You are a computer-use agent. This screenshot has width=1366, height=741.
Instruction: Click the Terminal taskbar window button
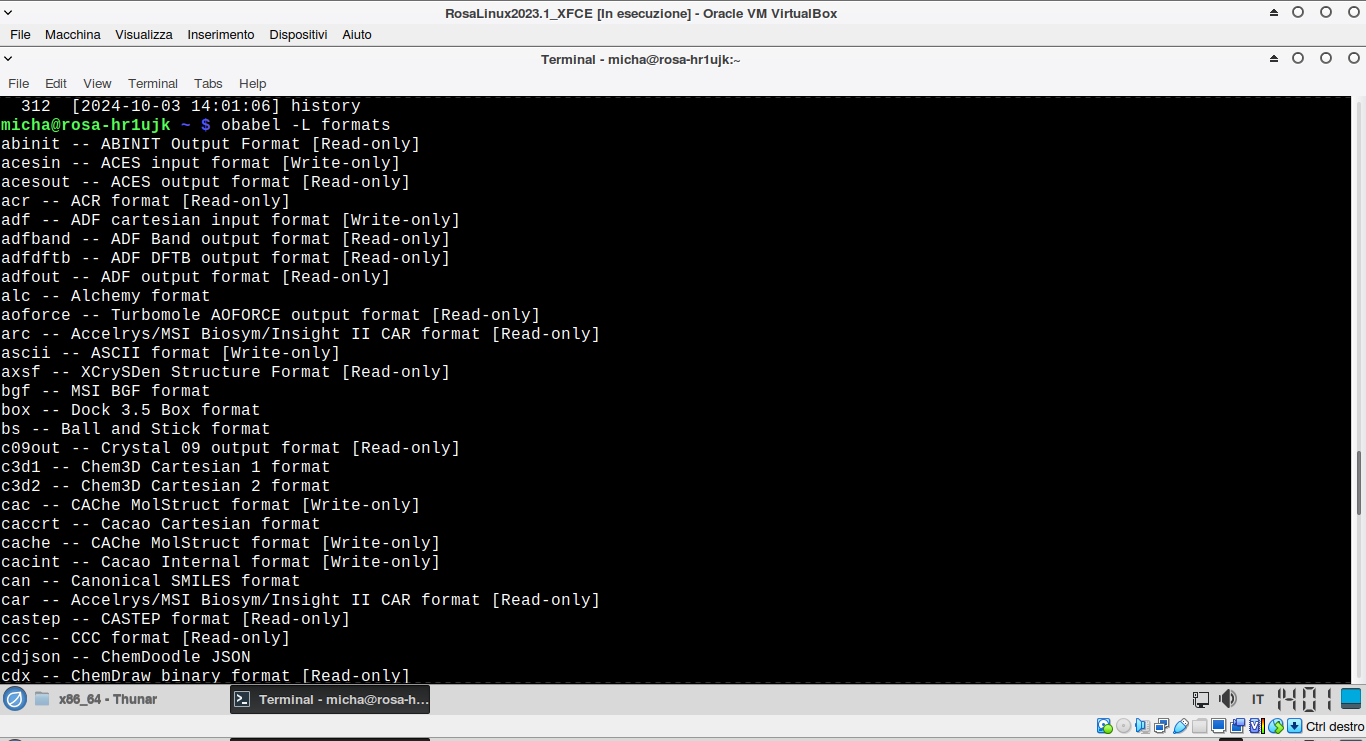click(330, 699)
